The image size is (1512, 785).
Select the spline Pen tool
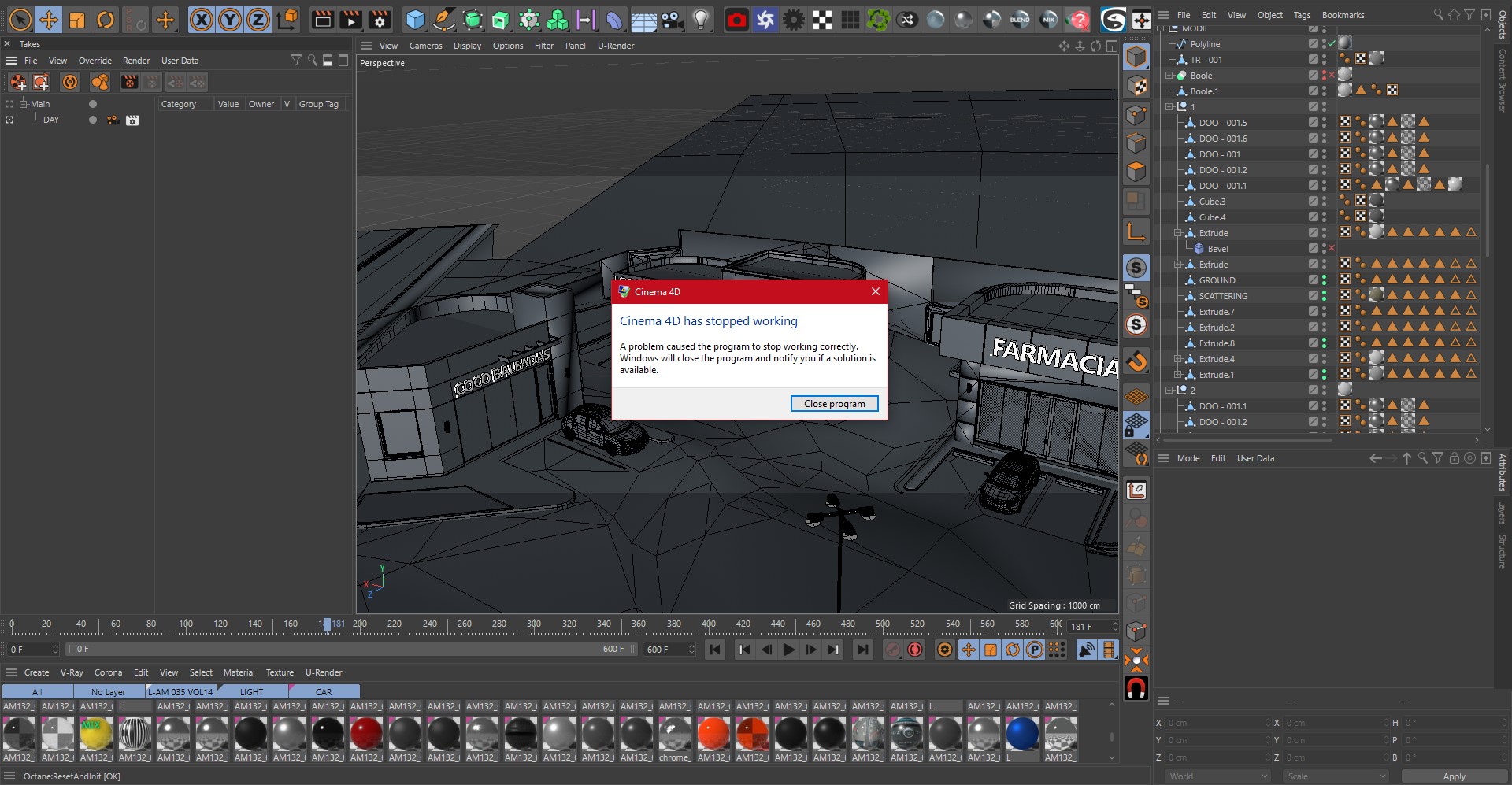(444, 19)
